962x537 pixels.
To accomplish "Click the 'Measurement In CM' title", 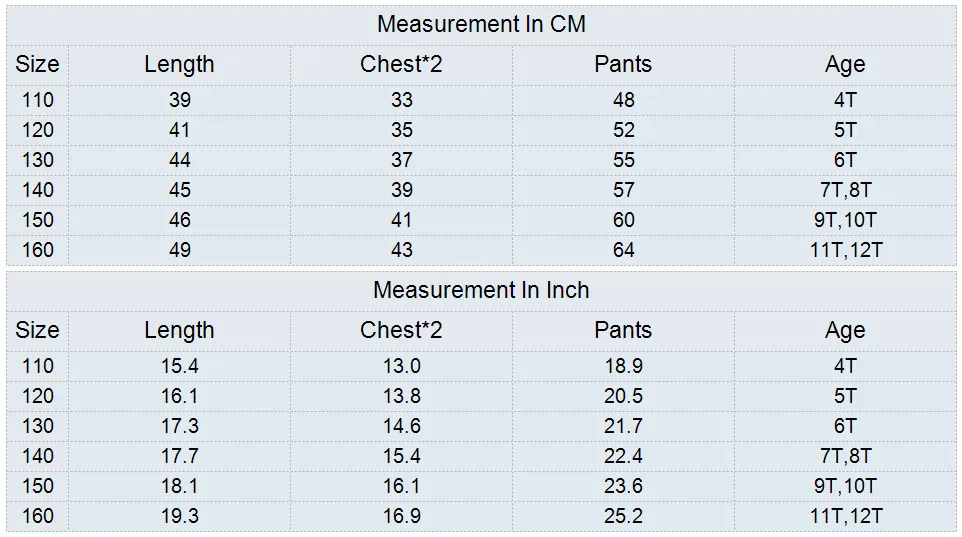I will click(x=481, y=24).
